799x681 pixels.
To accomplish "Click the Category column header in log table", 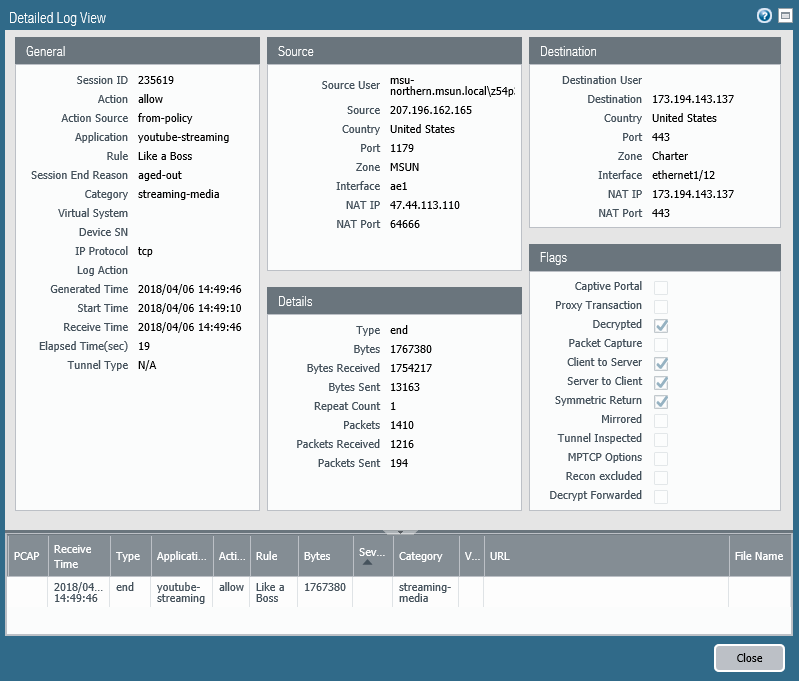I will pyautogui.click(x=421, y=556).
